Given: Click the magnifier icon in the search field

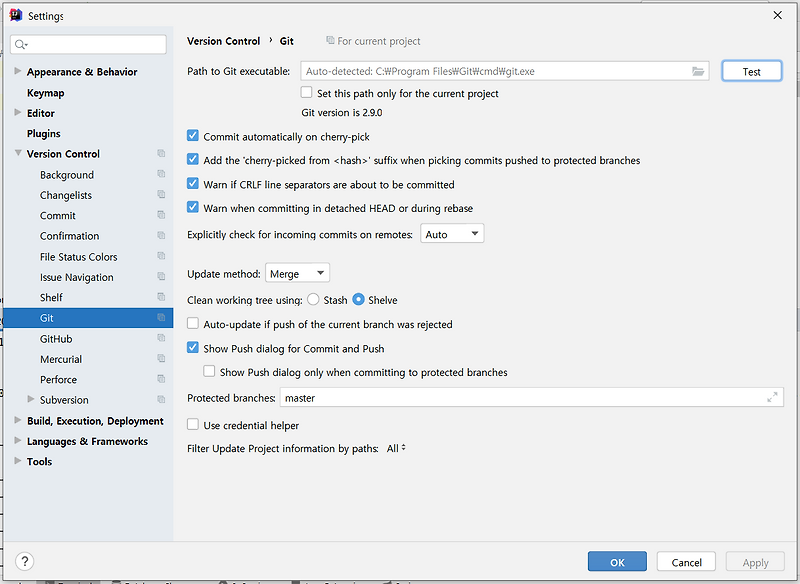Looking at the screenshot, I should pyautogui.click(x=21, y=44).
